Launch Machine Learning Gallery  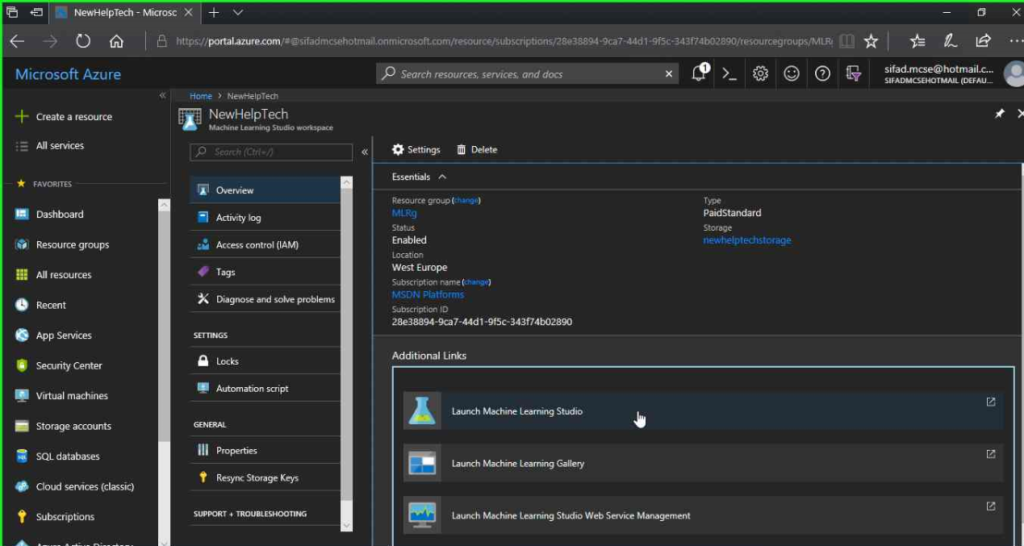coord(703,464)
